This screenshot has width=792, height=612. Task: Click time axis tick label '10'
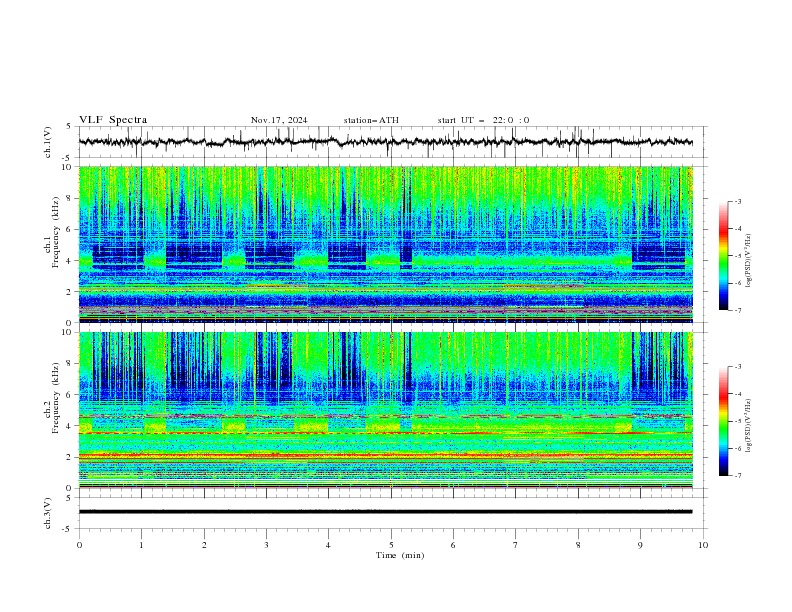(703, 545)
